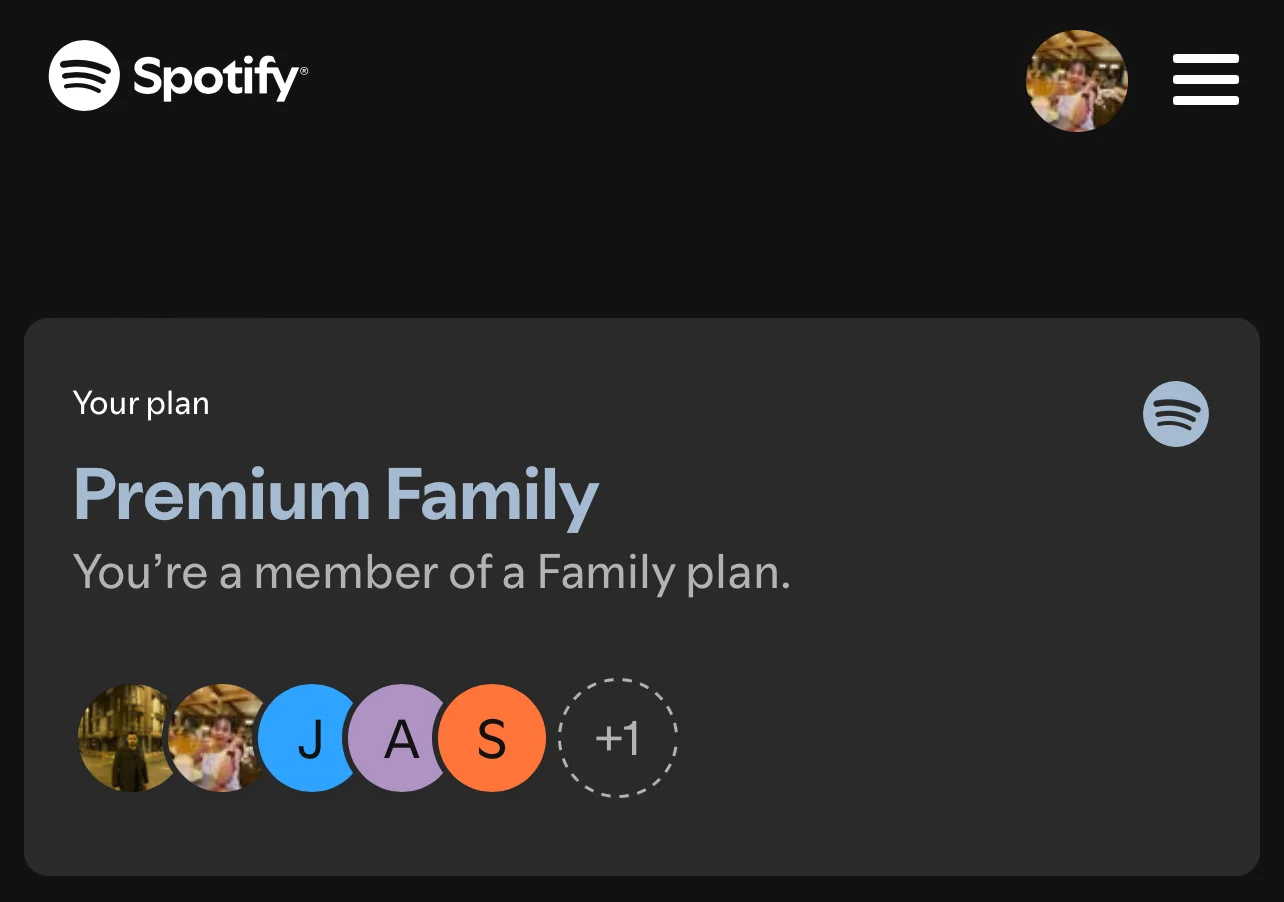Screen dimensions: 1284x902
Task: Open the hamburger menu
Action: [x=1205, y=79]
